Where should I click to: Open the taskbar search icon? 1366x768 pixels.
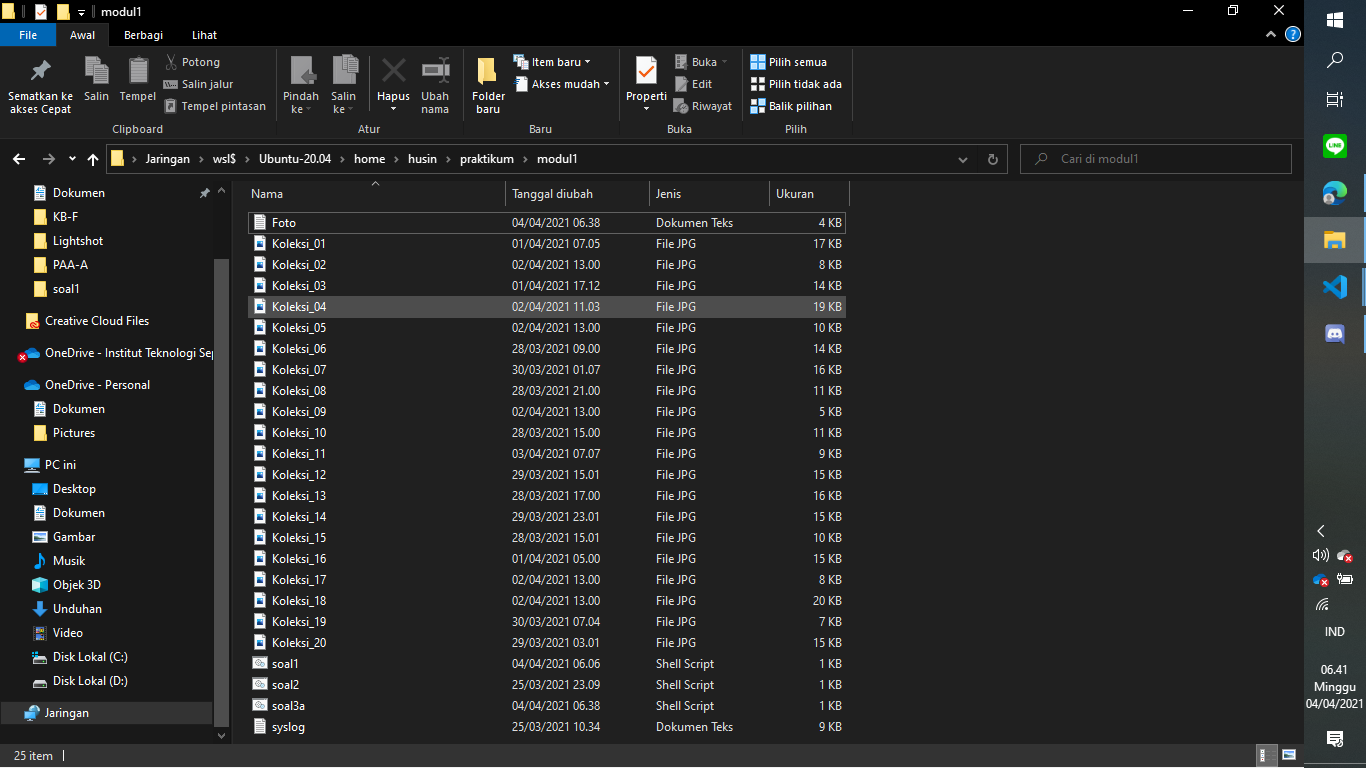click(1335, 60)
